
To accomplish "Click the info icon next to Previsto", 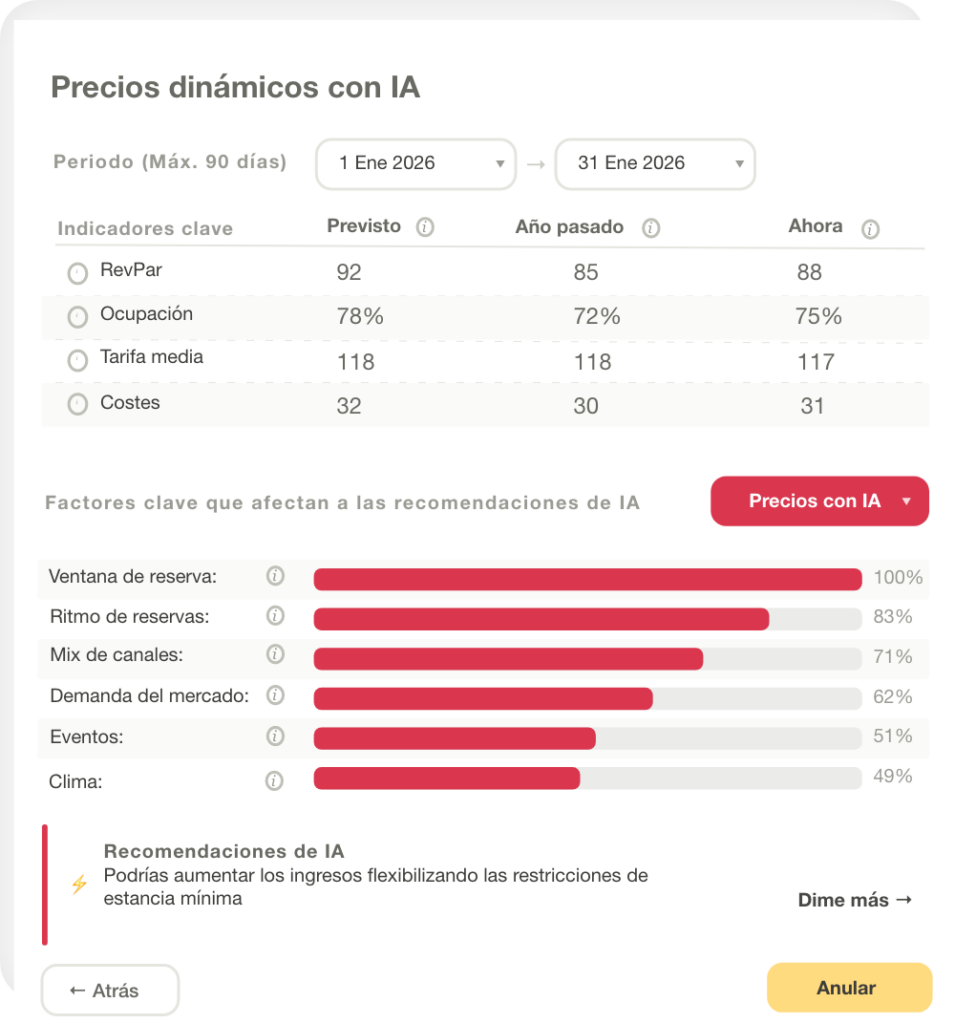I will (425, 227).
